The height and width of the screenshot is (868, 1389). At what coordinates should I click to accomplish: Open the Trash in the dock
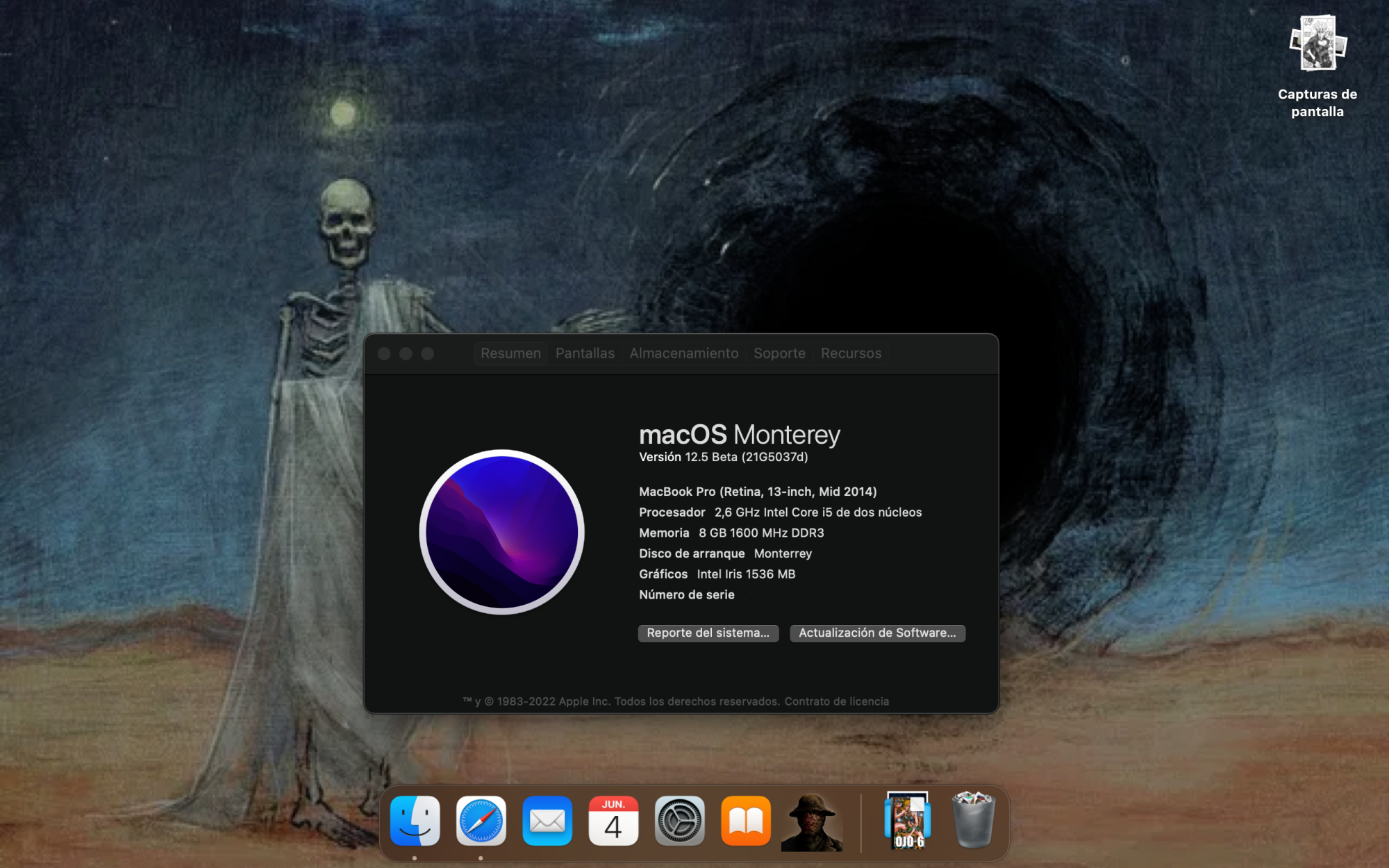click(972, 821)
